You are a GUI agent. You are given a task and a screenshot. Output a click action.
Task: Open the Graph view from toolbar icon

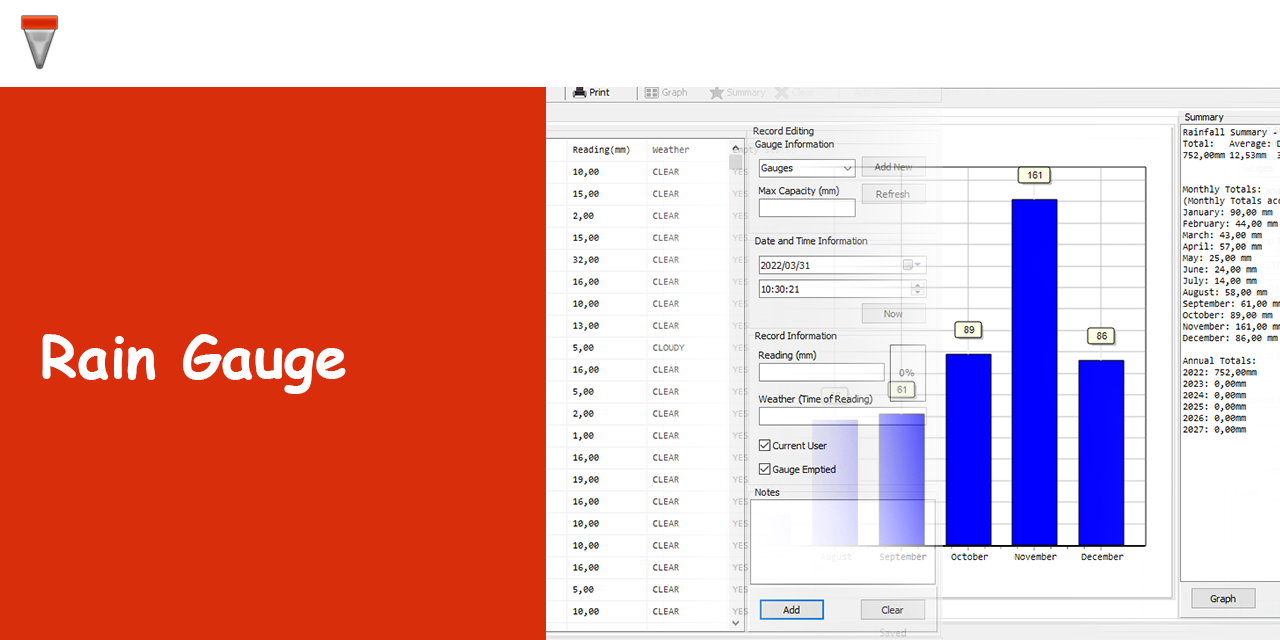pos(652,92)
